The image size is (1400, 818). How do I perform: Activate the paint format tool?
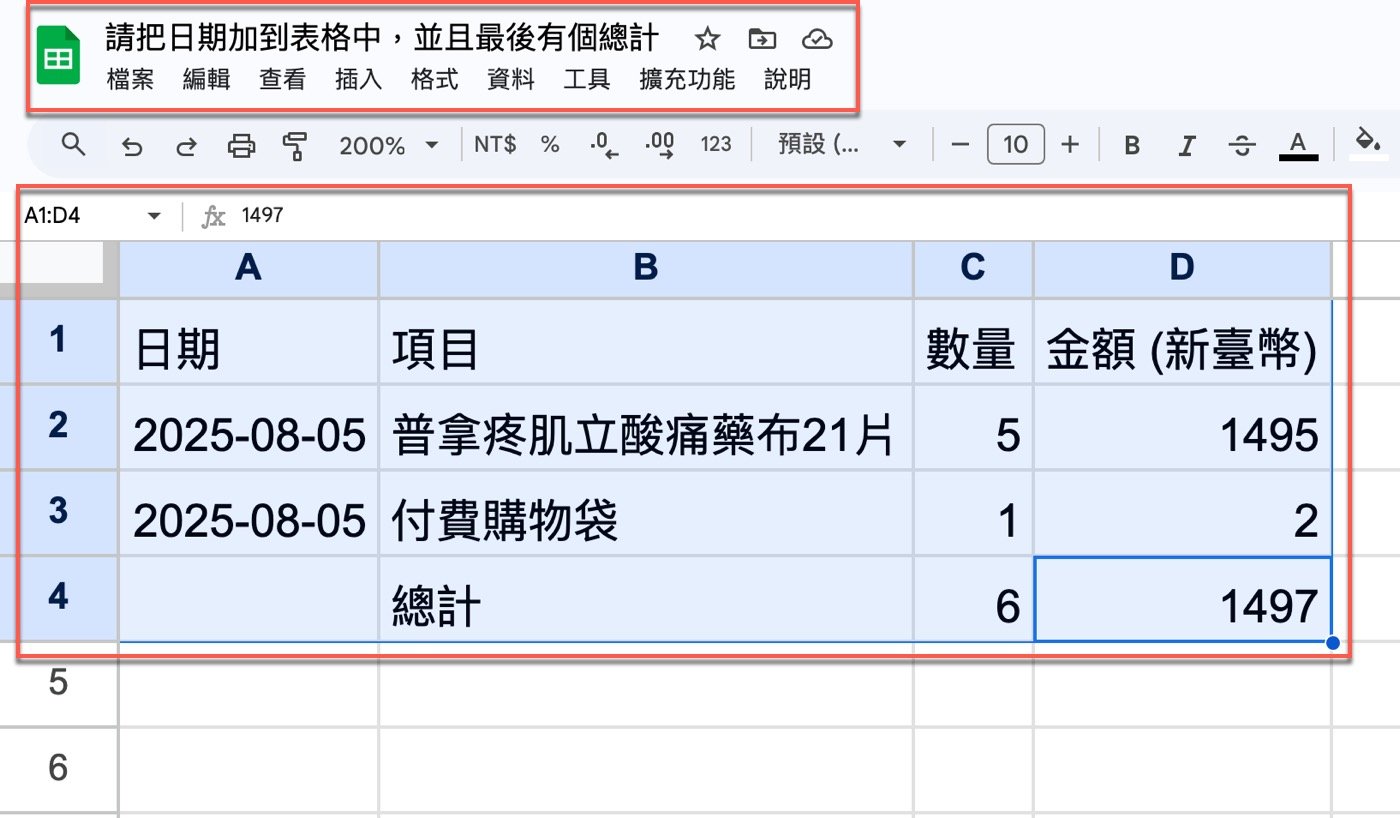click(295, 146)
